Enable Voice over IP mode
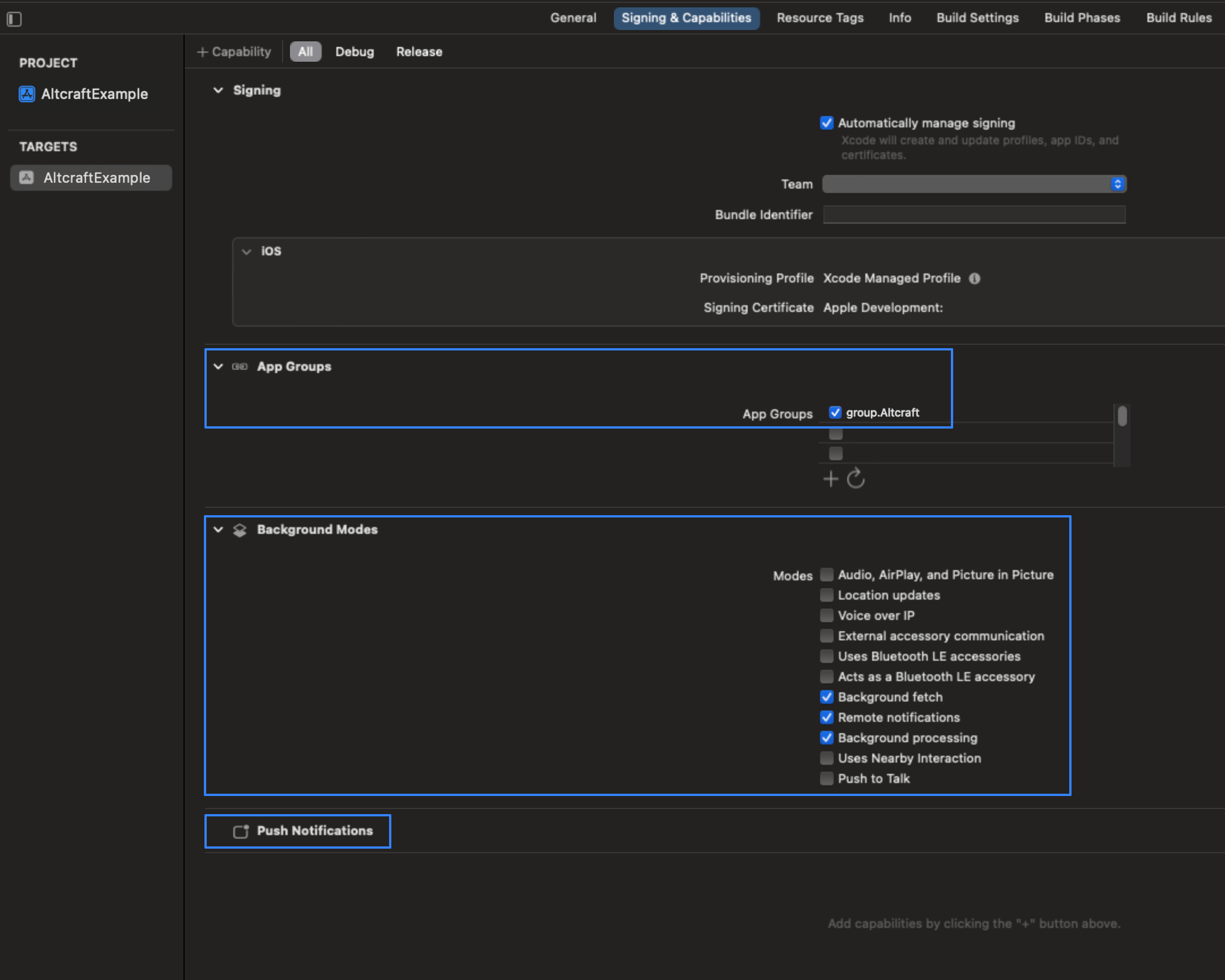The width and height of the screenshot is (1225, 980). click(x=827, y=615)
